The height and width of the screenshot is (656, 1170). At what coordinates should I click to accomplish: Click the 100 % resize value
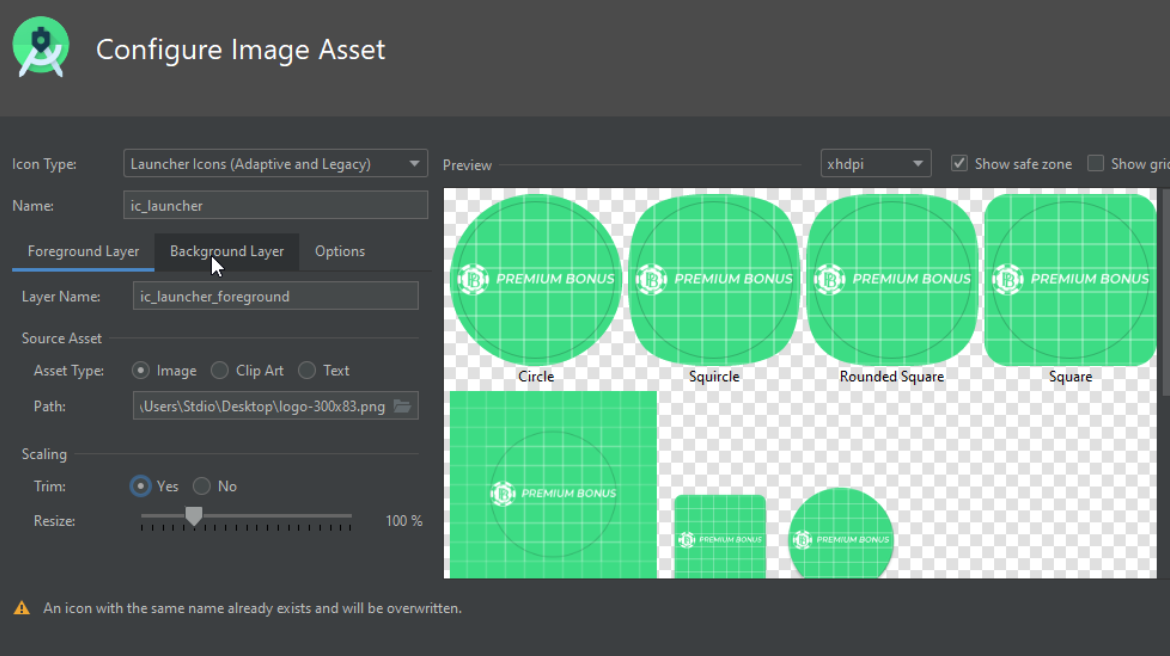[x=404, y=521]
